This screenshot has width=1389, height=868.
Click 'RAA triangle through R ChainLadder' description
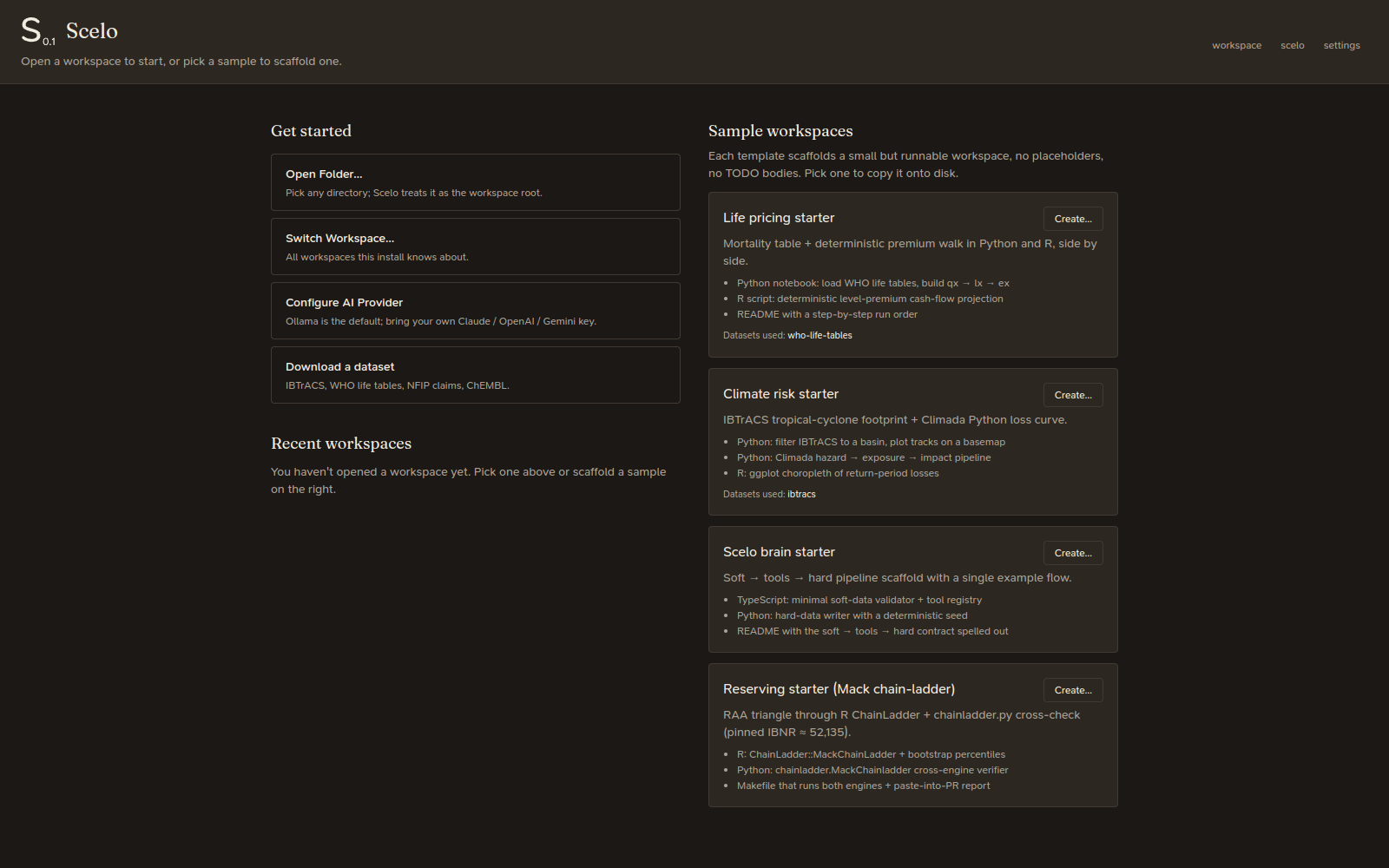click(901, 724)
